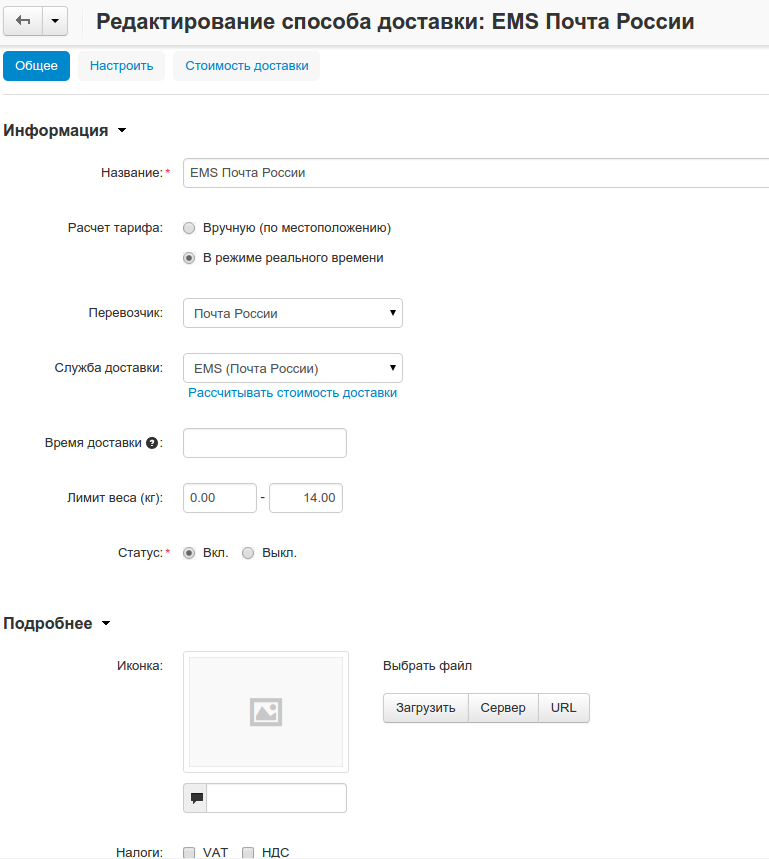Image resolution: width=769 pixels, height=859 pixels.
Task: Click the delivery time help icon
Action: [152, 443]
